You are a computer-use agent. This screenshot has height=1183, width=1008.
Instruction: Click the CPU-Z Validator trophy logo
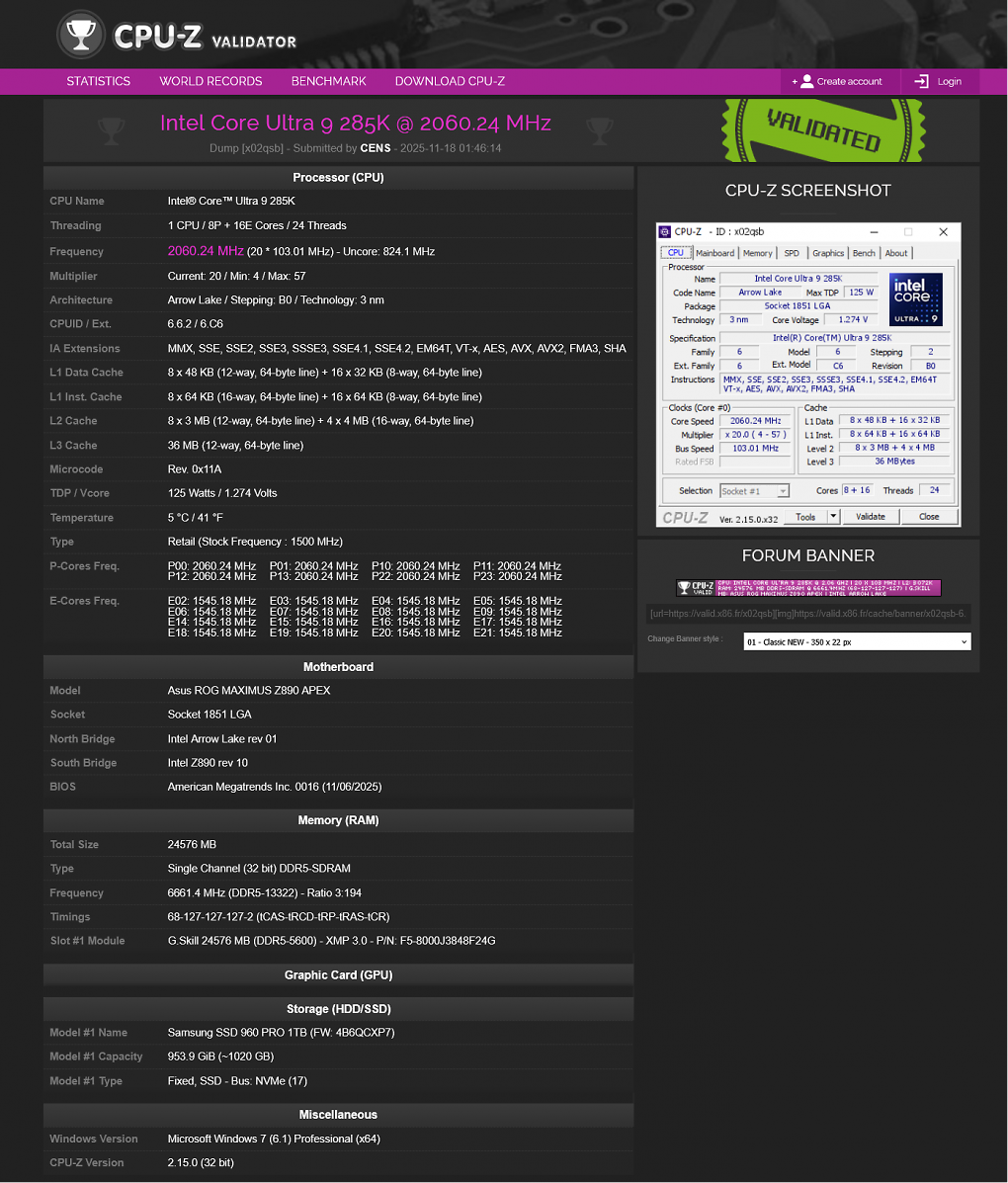[x=81, y=35]
